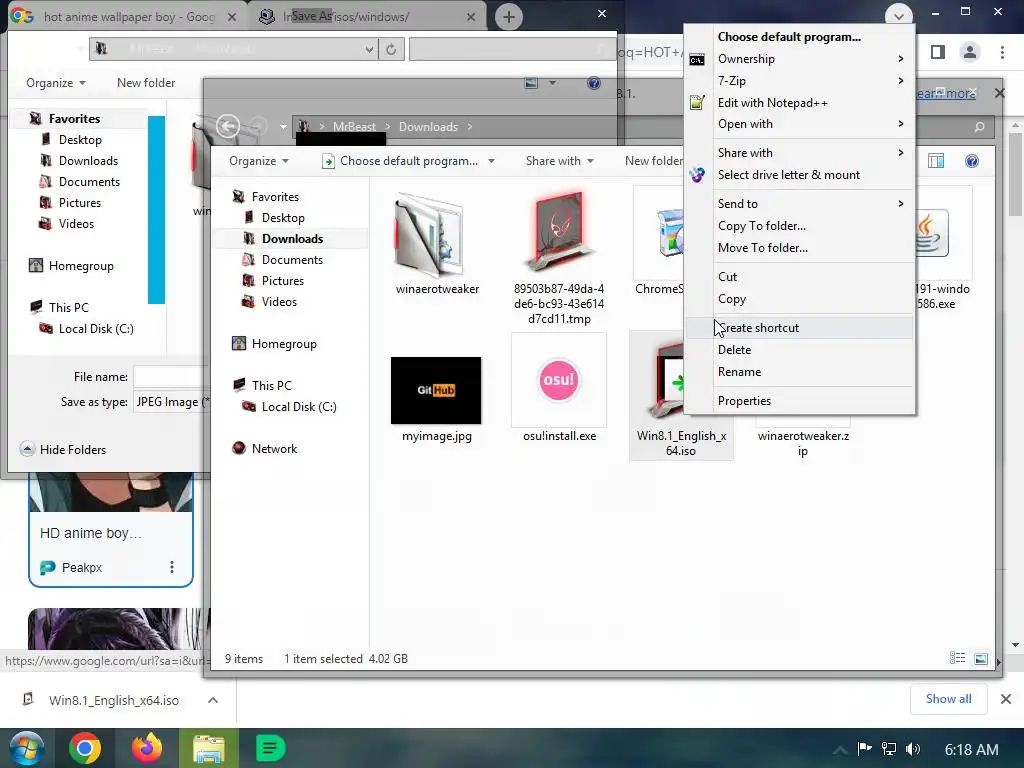Click the search icon in the Downloads window
Viewport: 1024px width, 768px height.
[x=979, y=127]
